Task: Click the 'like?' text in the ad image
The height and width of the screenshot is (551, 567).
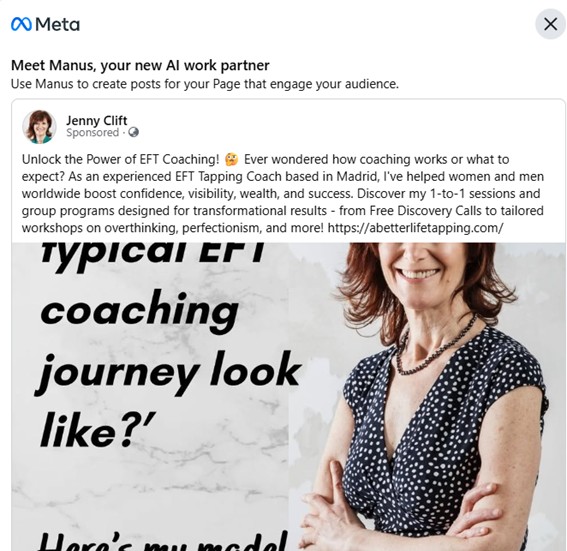Action: [98, 430]
